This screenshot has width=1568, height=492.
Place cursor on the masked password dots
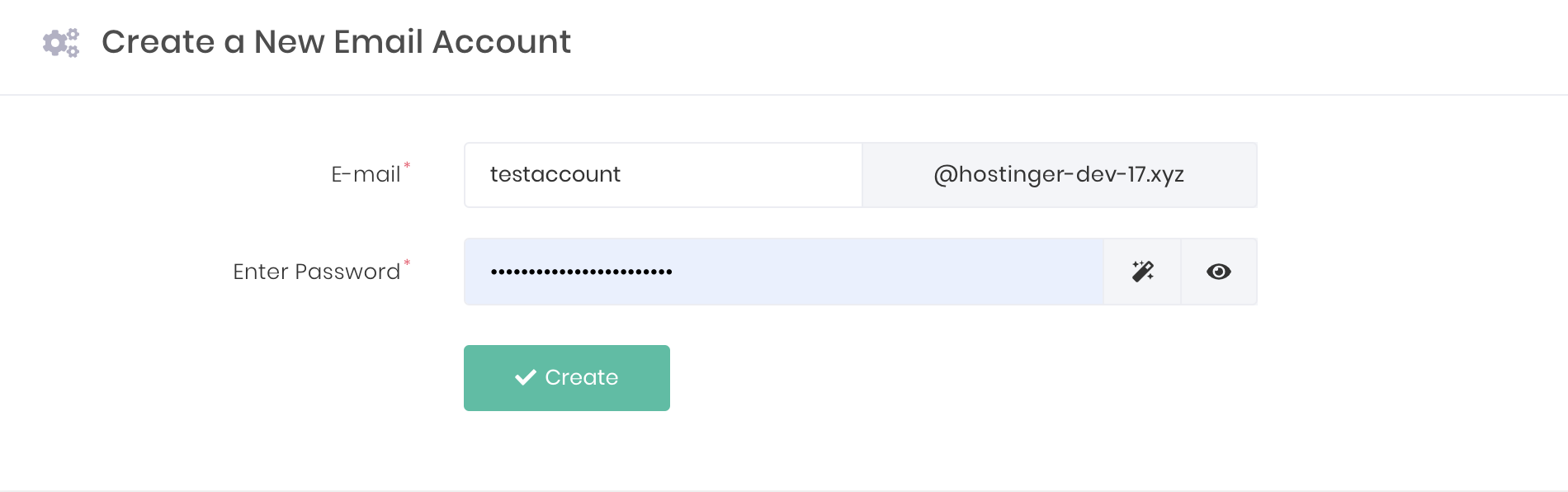tap(581, 272)
